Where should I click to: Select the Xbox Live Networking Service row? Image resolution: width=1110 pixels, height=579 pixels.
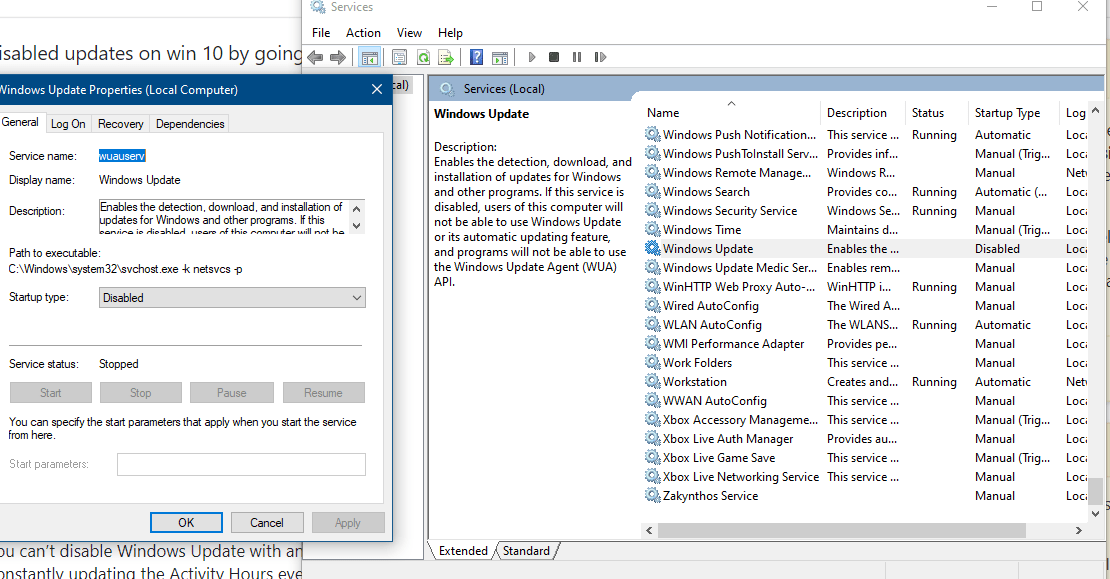[865, 476]
